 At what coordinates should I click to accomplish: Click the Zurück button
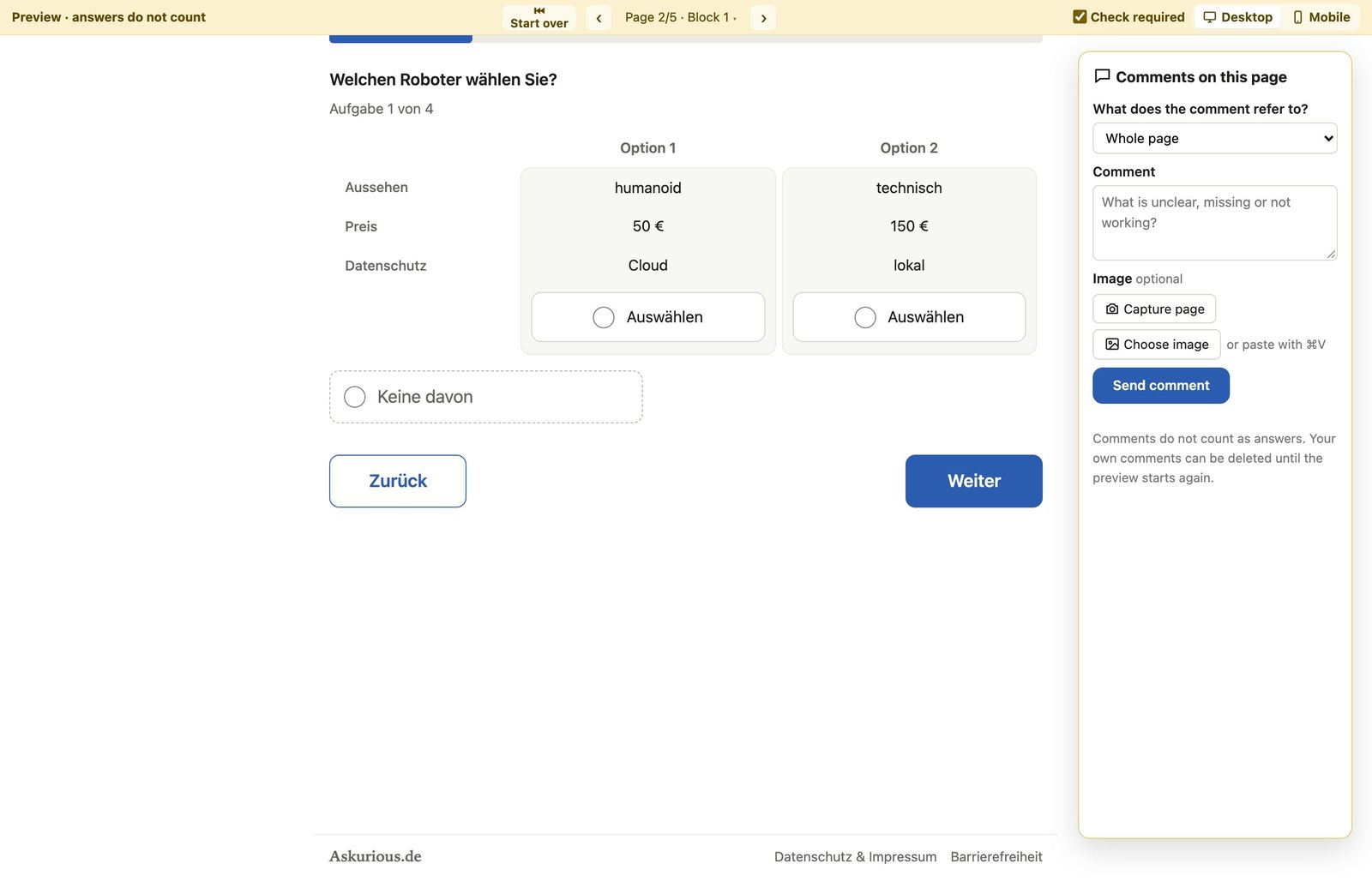coord(398,481)
